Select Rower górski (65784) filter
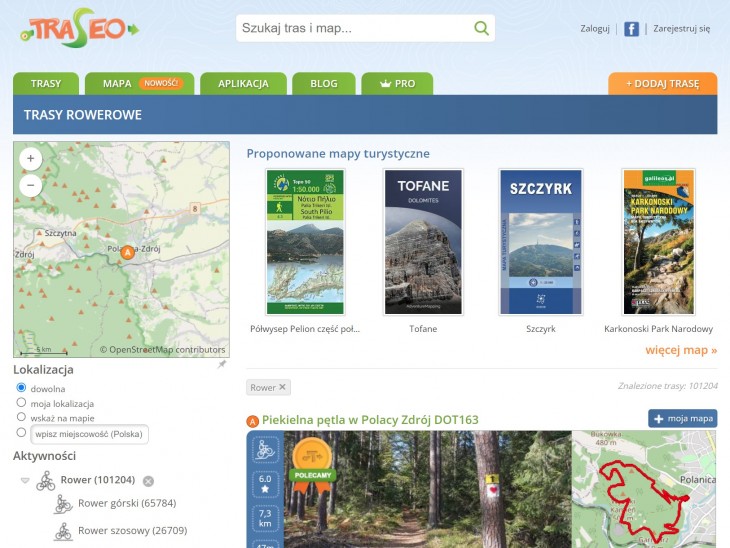The height and width of the screenshot is (548, 730). coord(127,503)
